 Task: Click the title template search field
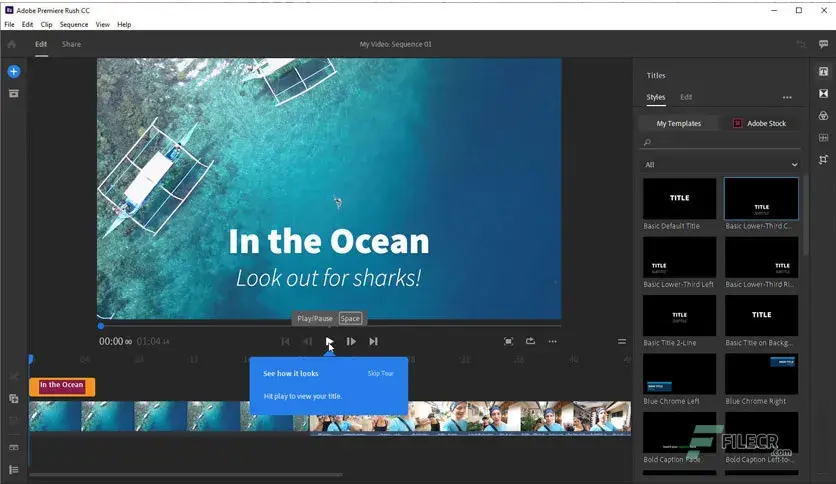(720, 142)
